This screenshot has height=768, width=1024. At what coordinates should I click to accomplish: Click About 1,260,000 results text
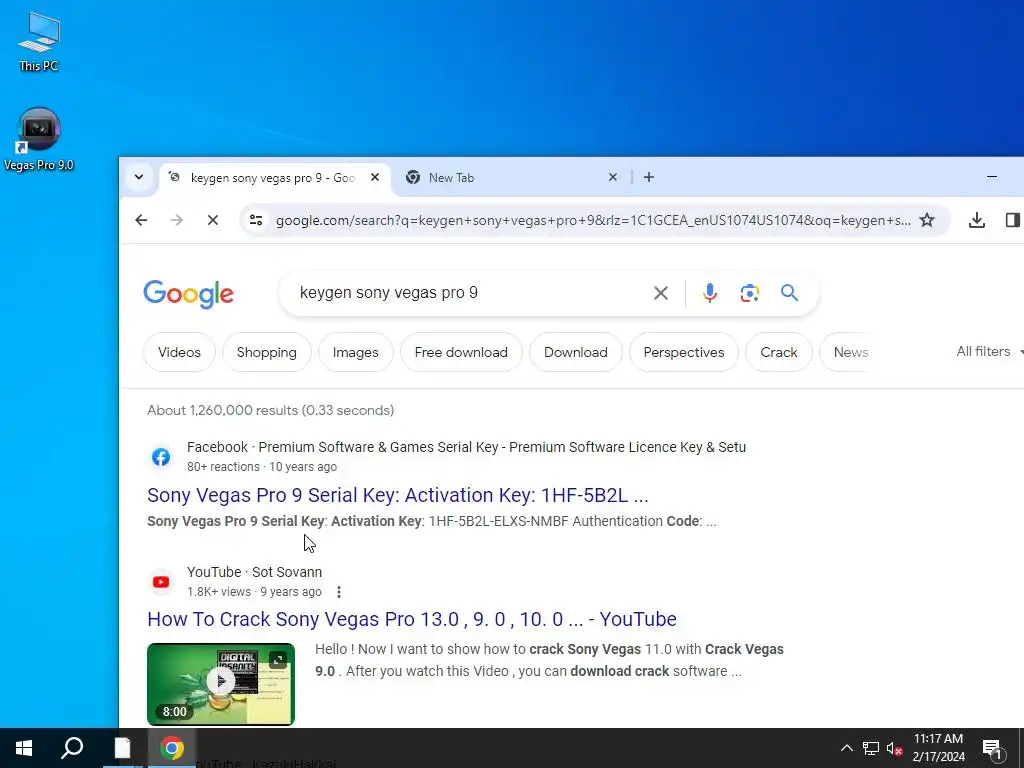pyautogui.click(x=270, y=410)
